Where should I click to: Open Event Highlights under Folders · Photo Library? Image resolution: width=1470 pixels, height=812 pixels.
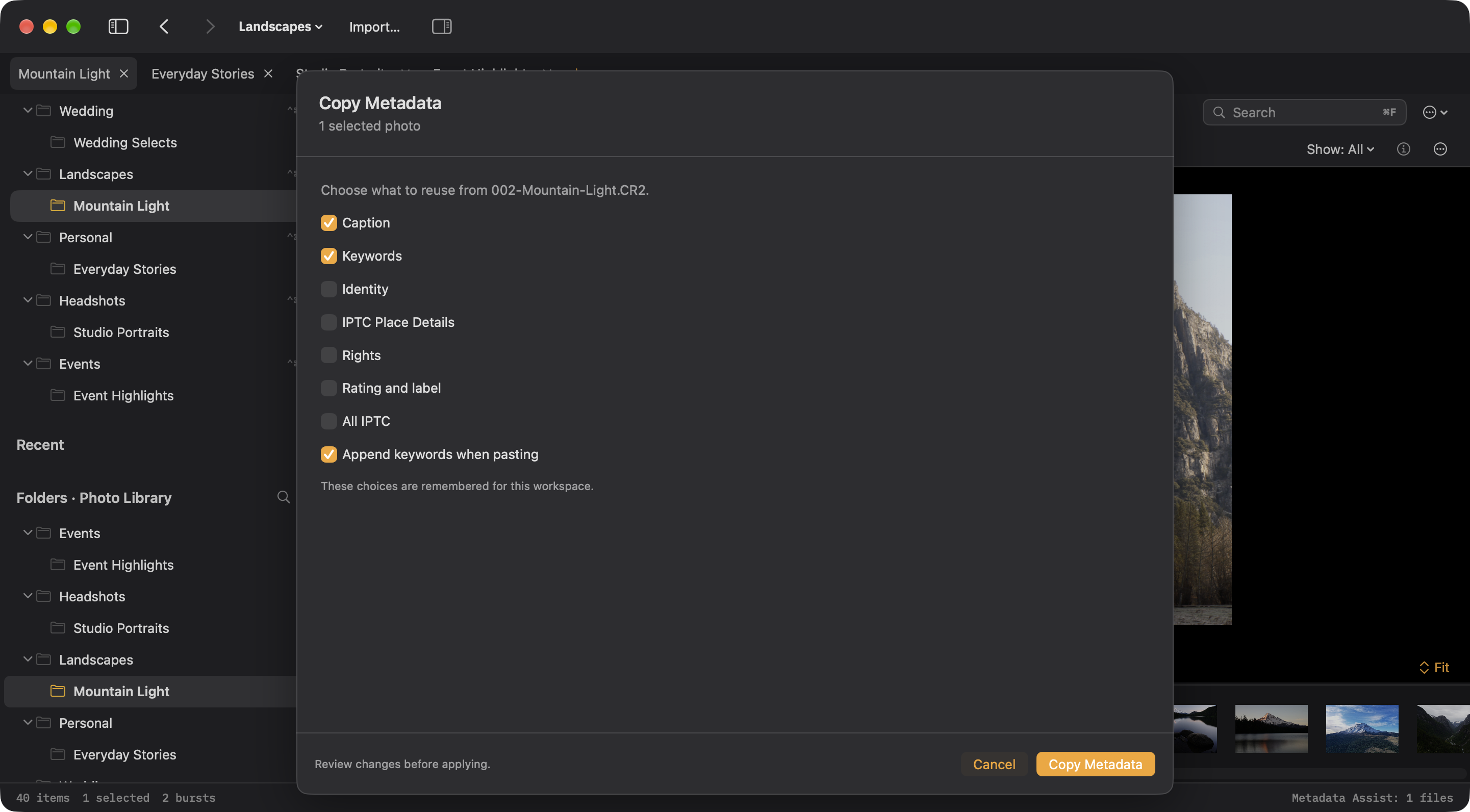click(x=123, y=564)
